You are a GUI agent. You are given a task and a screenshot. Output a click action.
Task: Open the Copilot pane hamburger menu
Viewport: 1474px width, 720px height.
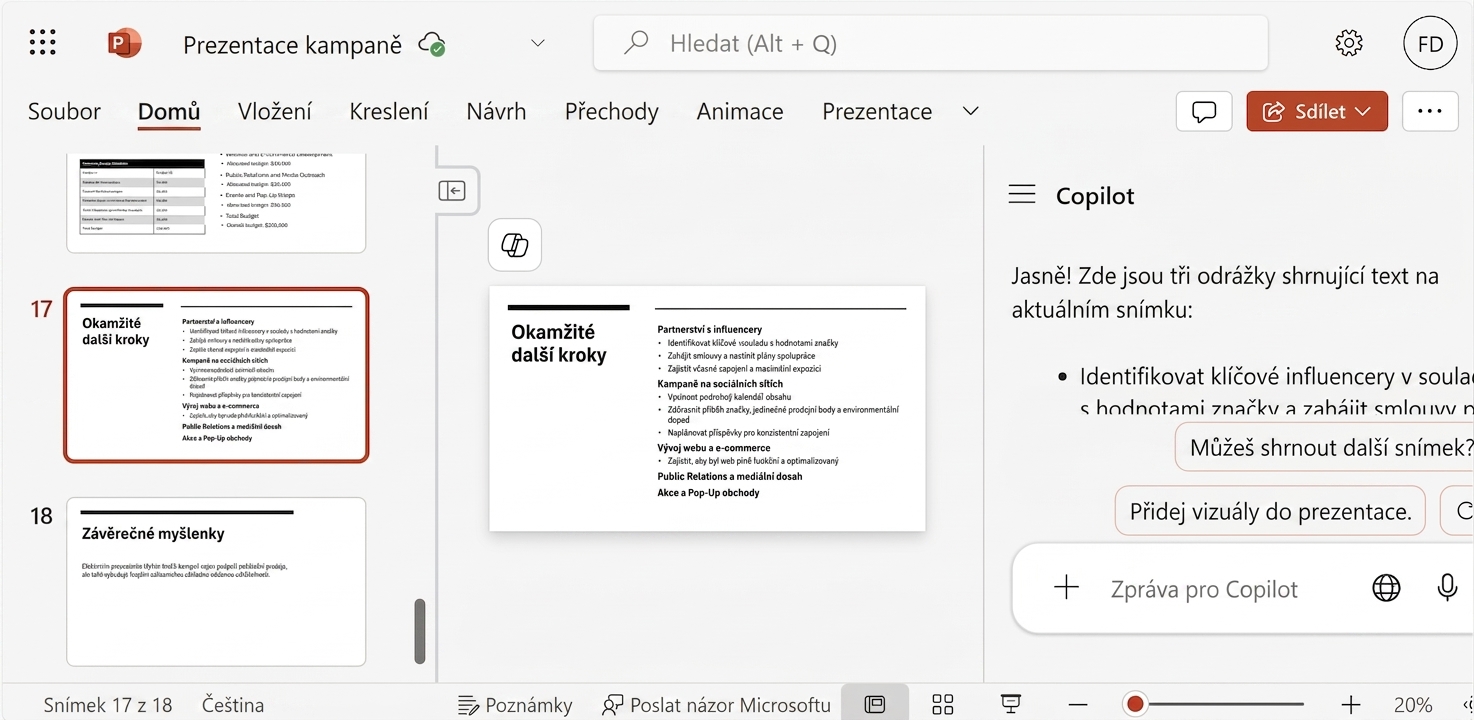point(1022,195)
